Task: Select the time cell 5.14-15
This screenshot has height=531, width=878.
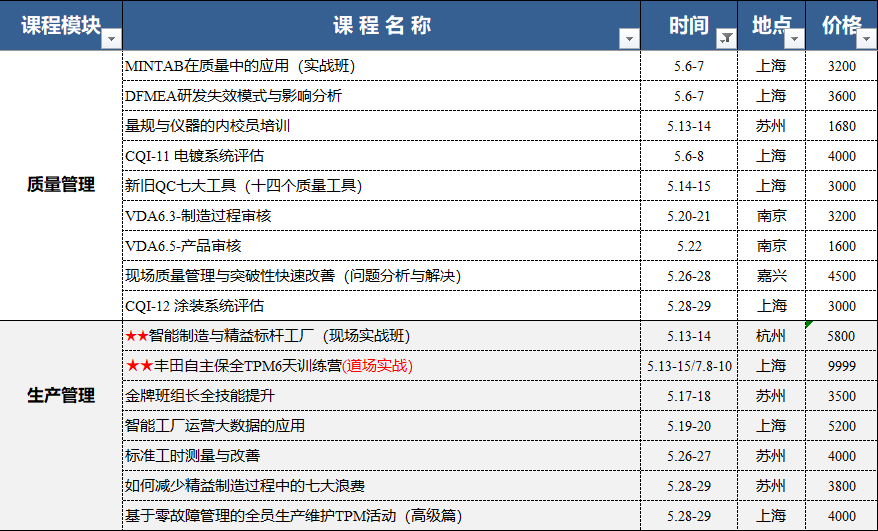Action: [689, 186]
